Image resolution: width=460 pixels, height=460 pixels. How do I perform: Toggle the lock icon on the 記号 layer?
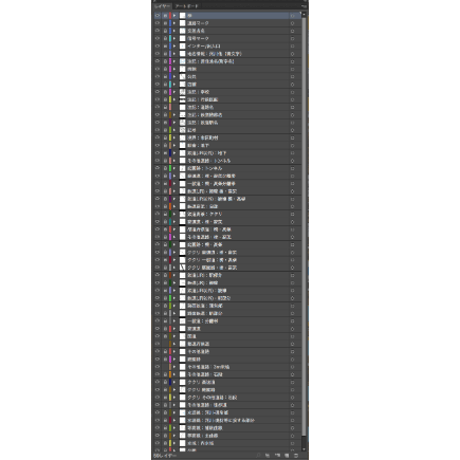click(x=165, y=130)
